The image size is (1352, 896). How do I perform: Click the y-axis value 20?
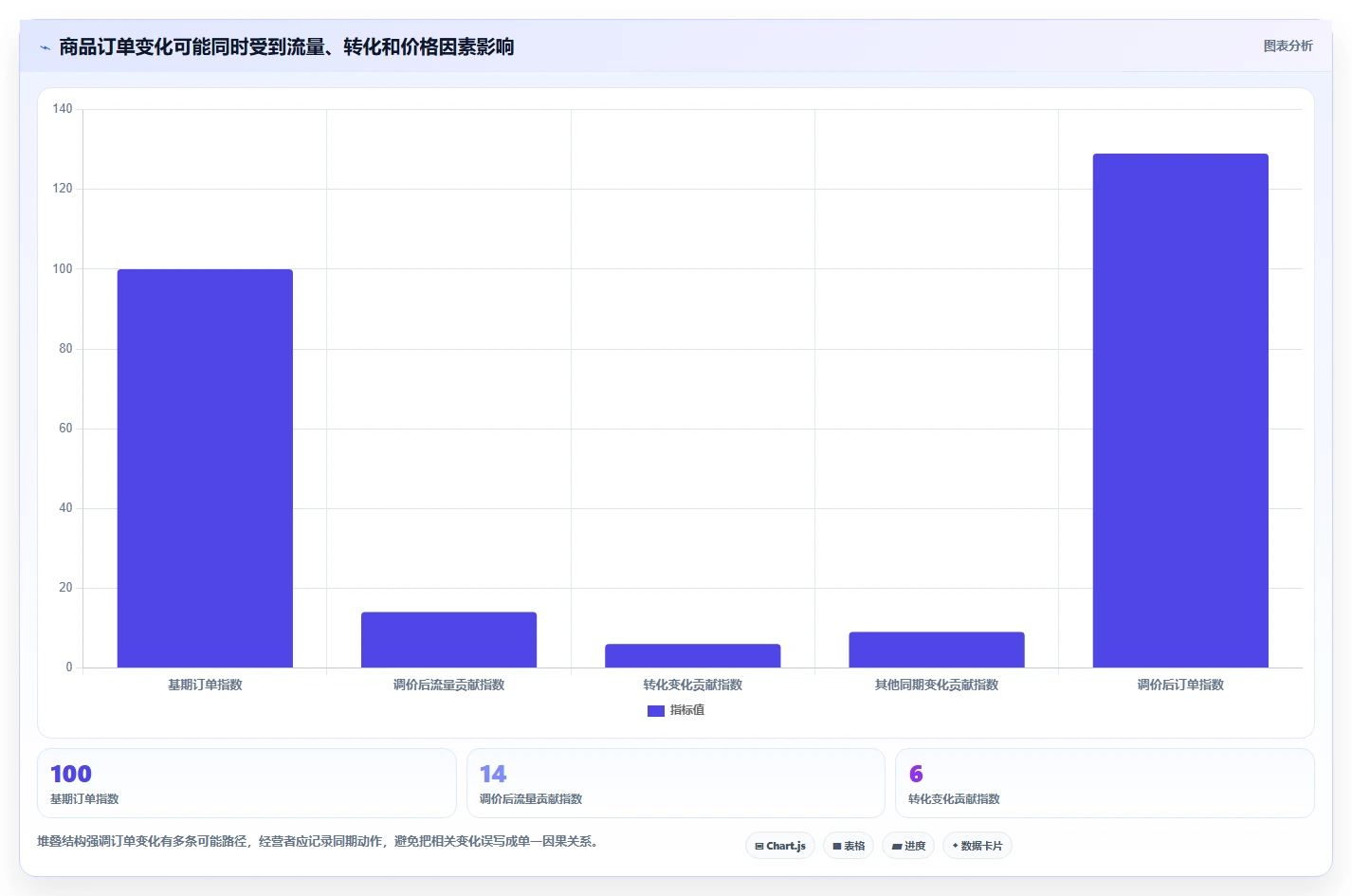(x=65, y=588)
